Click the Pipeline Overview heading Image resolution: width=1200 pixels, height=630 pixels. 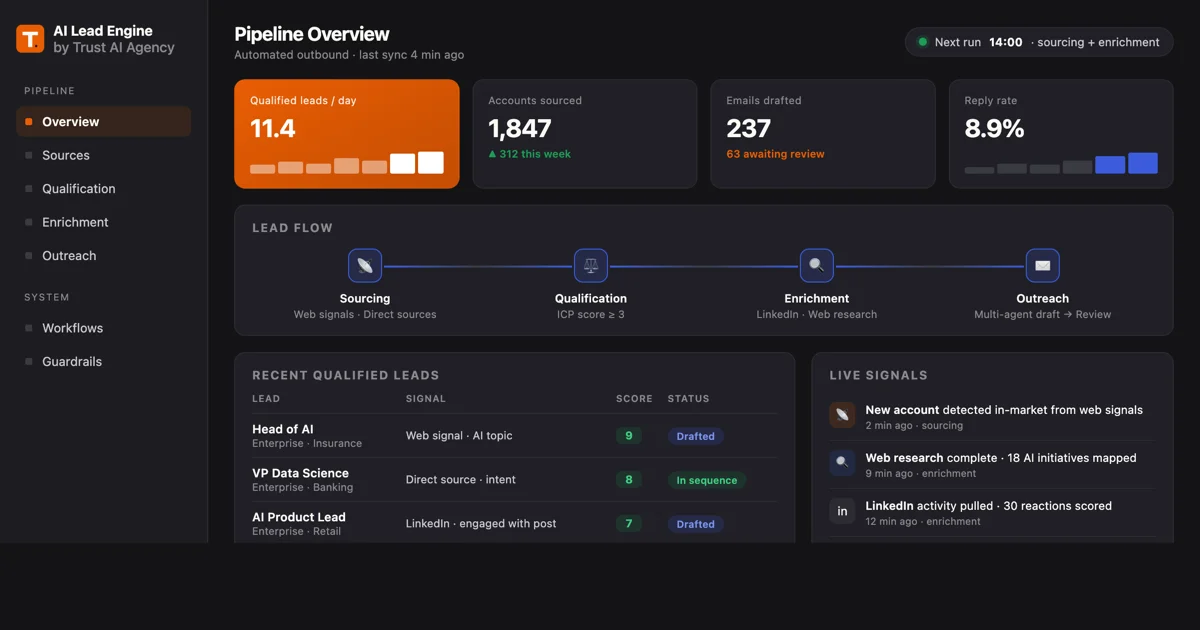pos(312,35)
